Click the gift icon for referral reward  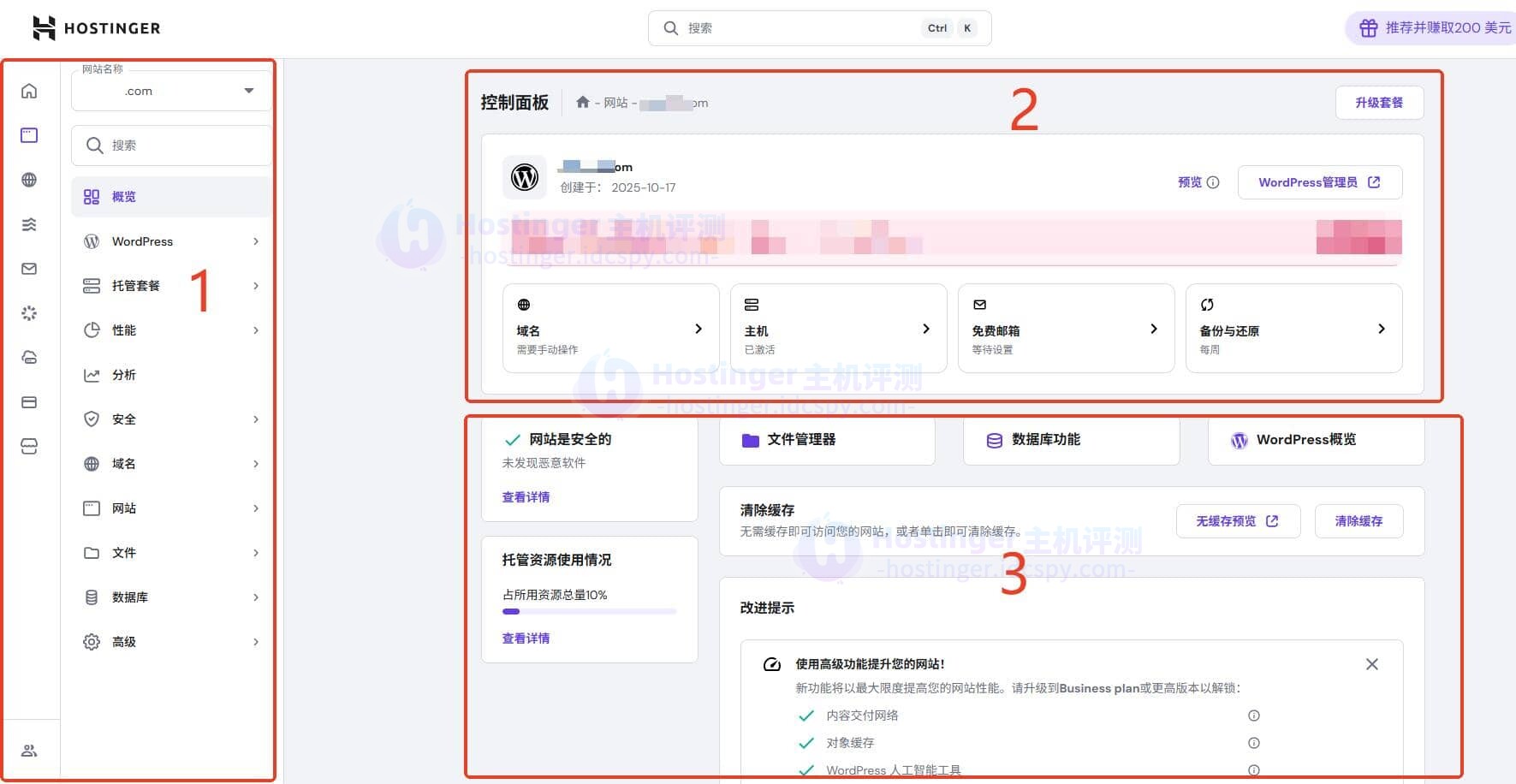pos(1368,28)
